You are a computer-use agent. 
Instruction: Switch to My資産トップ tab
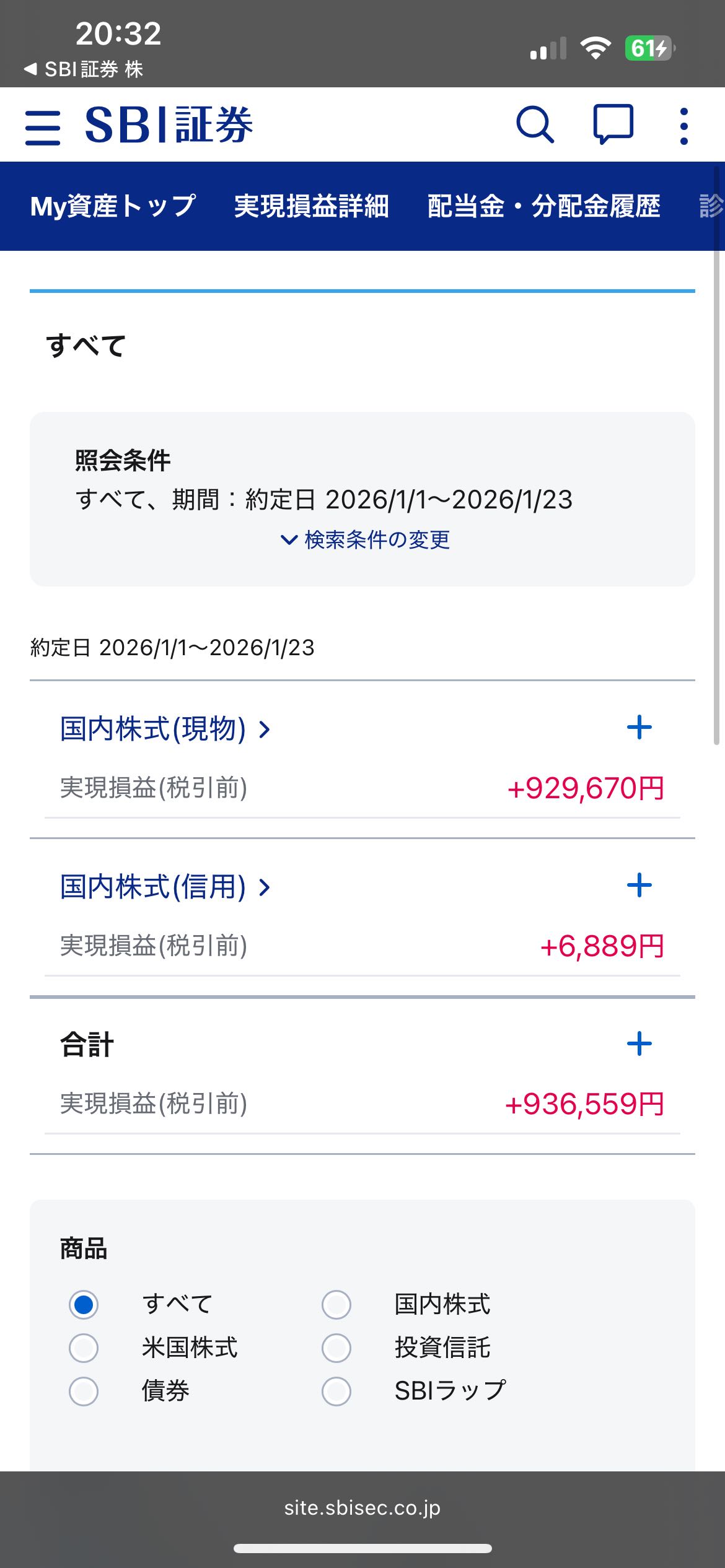[113, 206]
